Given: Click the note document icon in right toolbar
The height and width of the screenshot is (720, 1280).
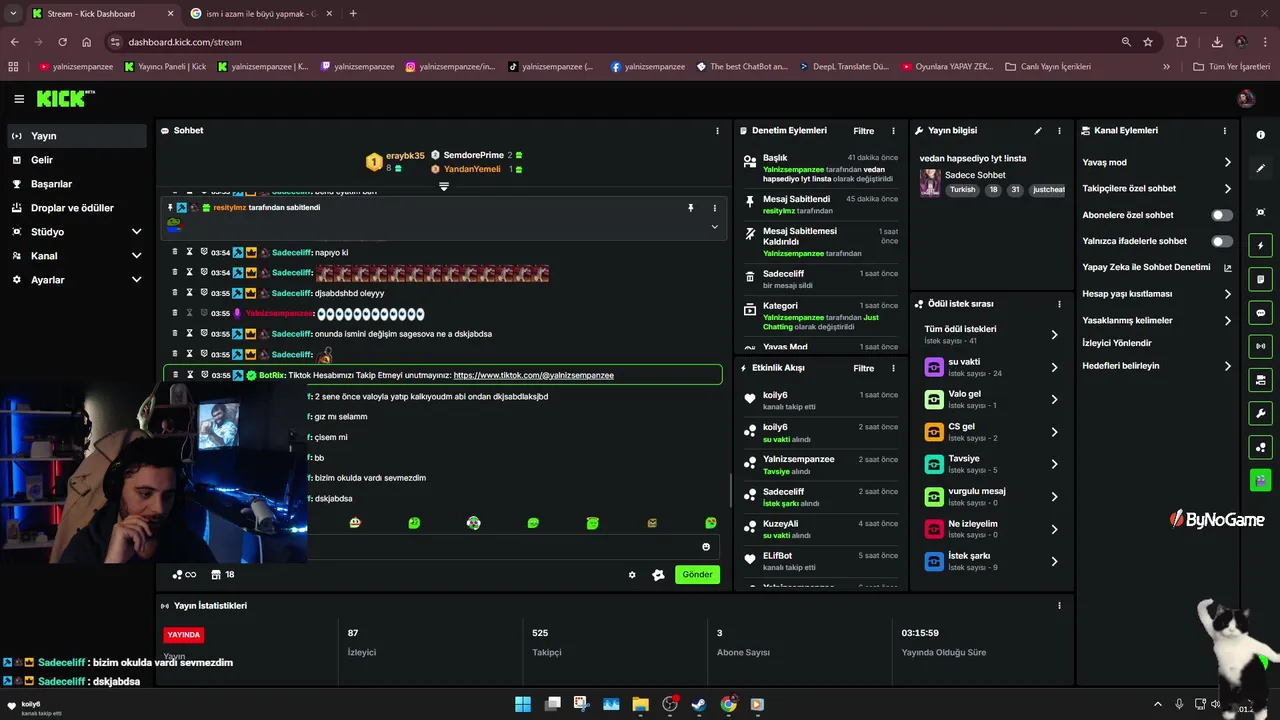Looking at the screenshot, I should click(1260, 279).
